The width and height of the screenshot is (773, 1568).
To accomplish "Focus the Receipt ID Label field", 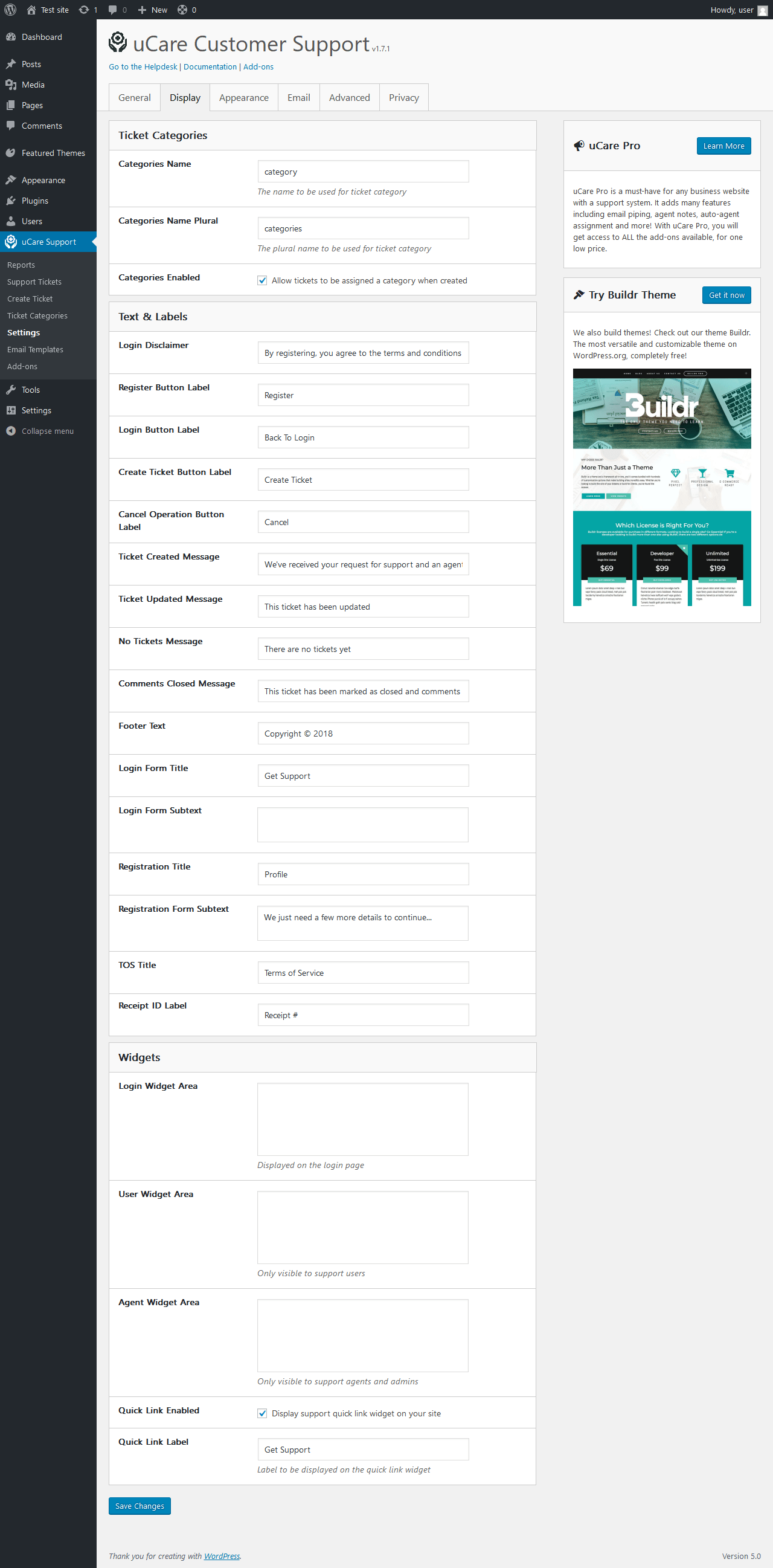I will click(363, 1015).
